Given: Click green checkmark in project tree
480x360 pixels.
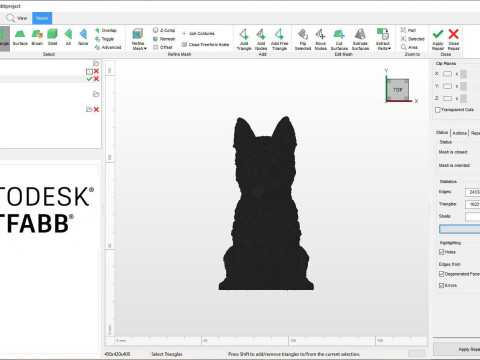Looking at the screenshot, I should pos(89,79).
